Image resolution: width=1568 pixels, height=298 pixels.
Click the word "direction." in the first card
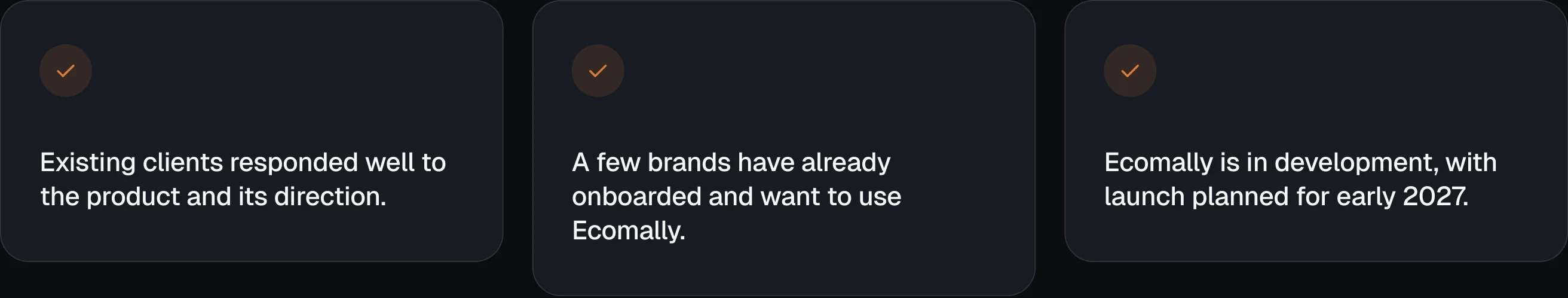pyautogui.click(x=330, y=197)
